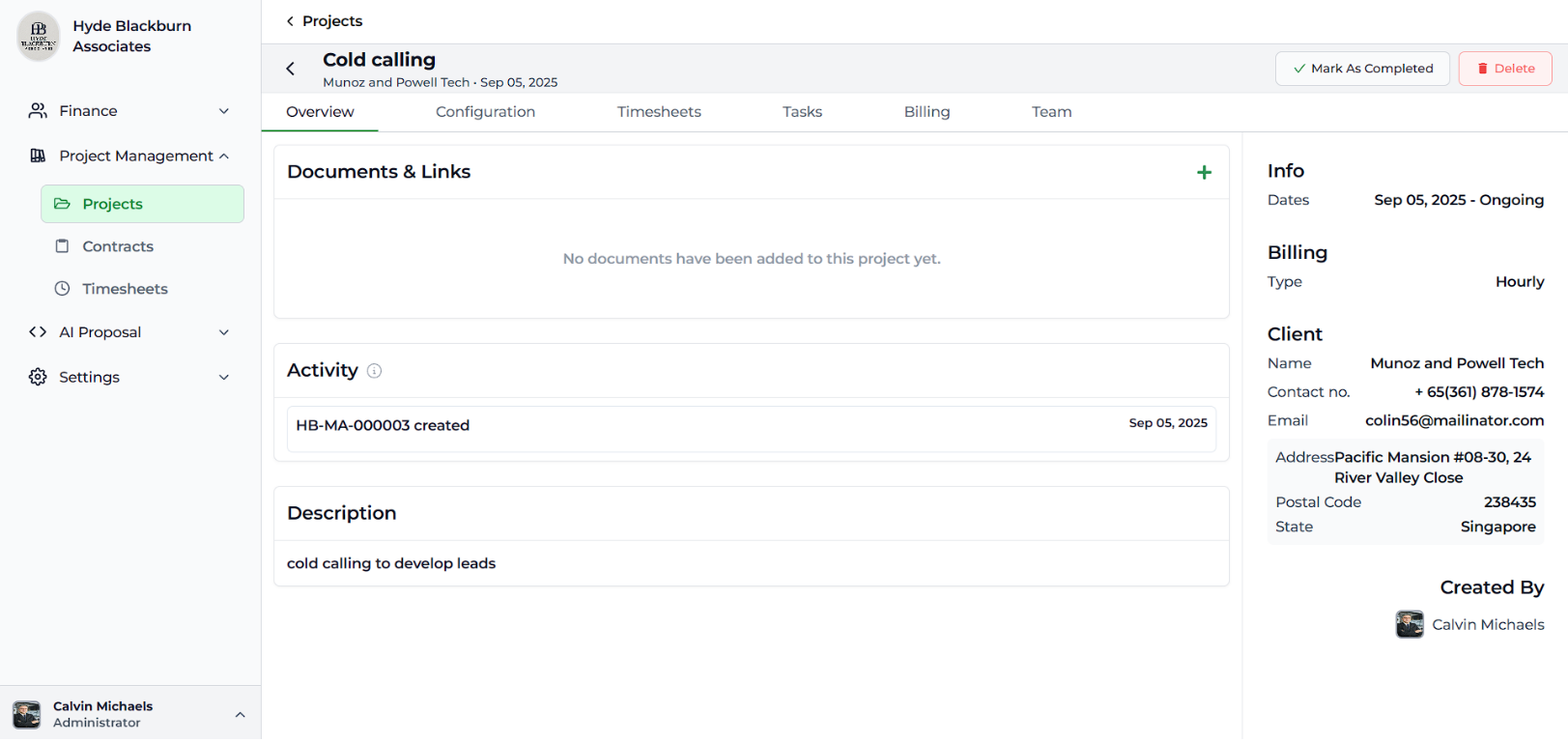Click the State value Singapore
The image size is (1568, 742).
[x=1497, y=528]
